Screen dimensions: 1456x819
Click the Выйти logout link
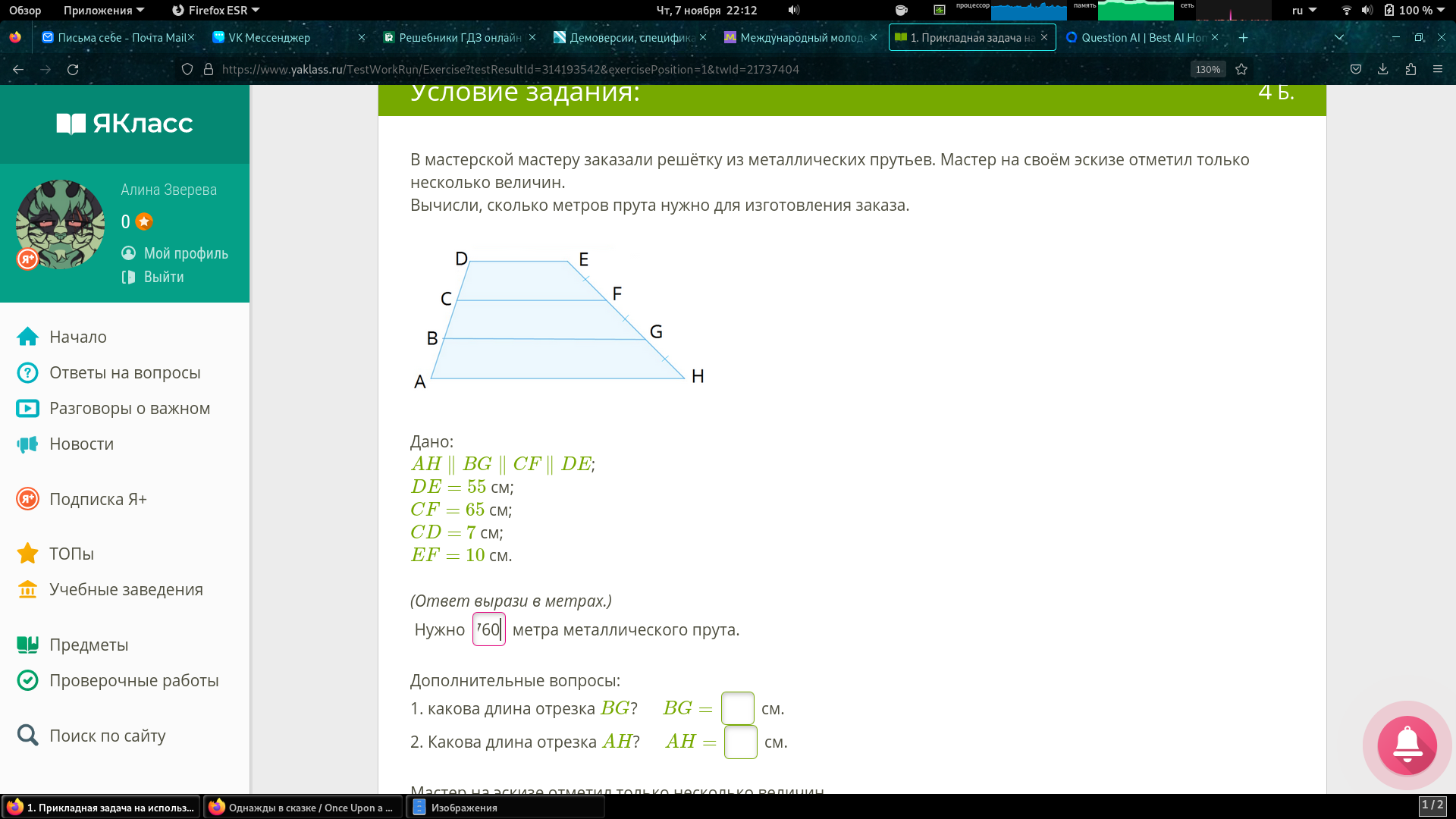pos(164,277)
